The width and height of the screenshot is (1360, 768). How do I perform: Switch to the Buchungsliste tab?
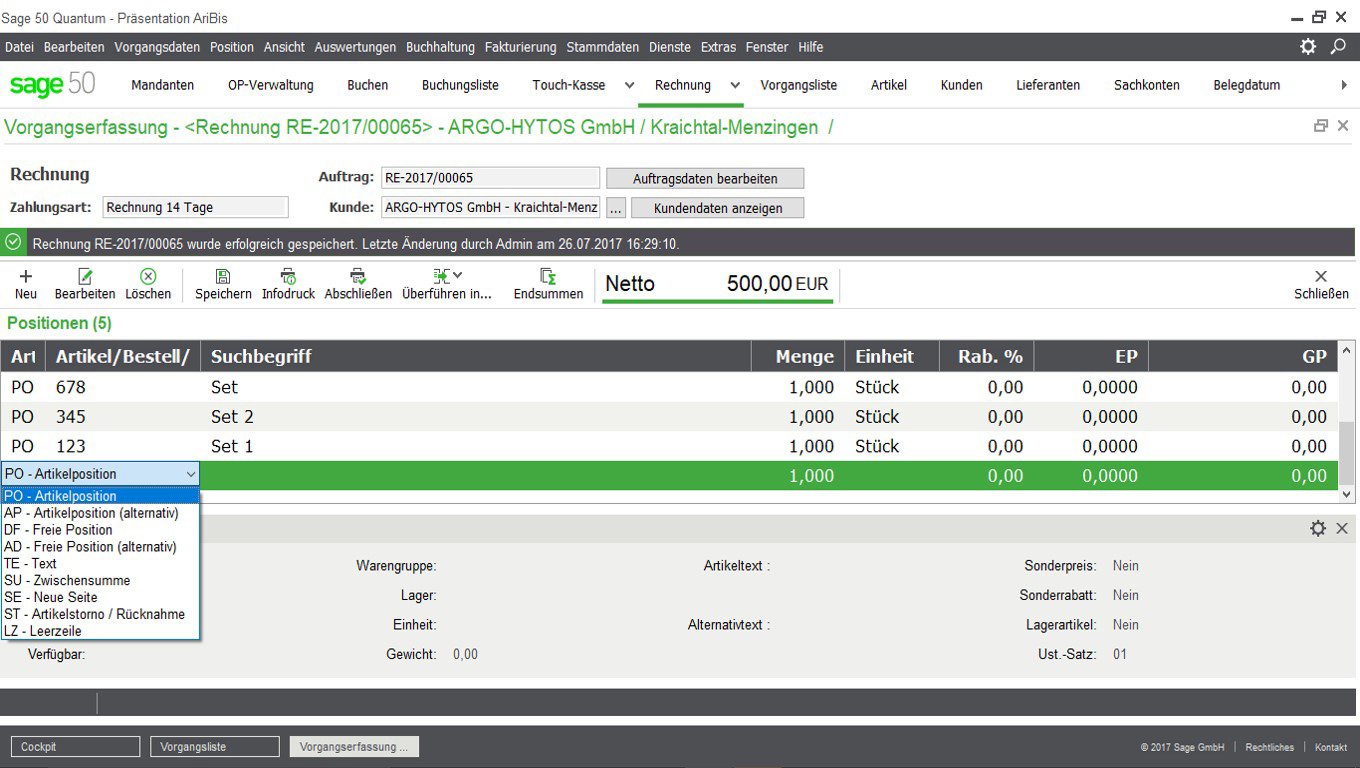(x=460, y=85)
